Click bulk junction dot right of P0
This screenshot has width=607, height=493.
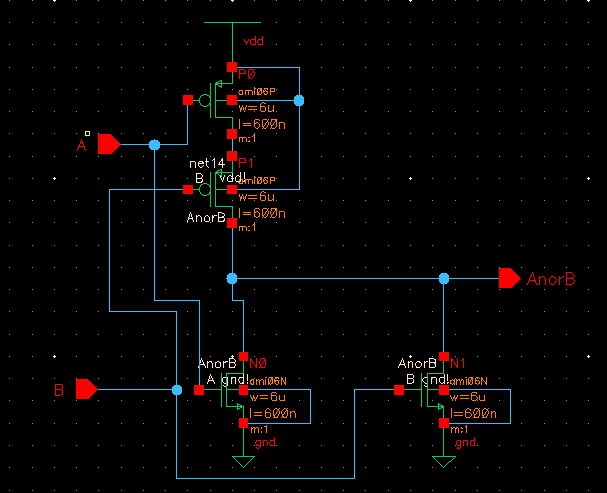pyautogui.click(x=299, y=101)
